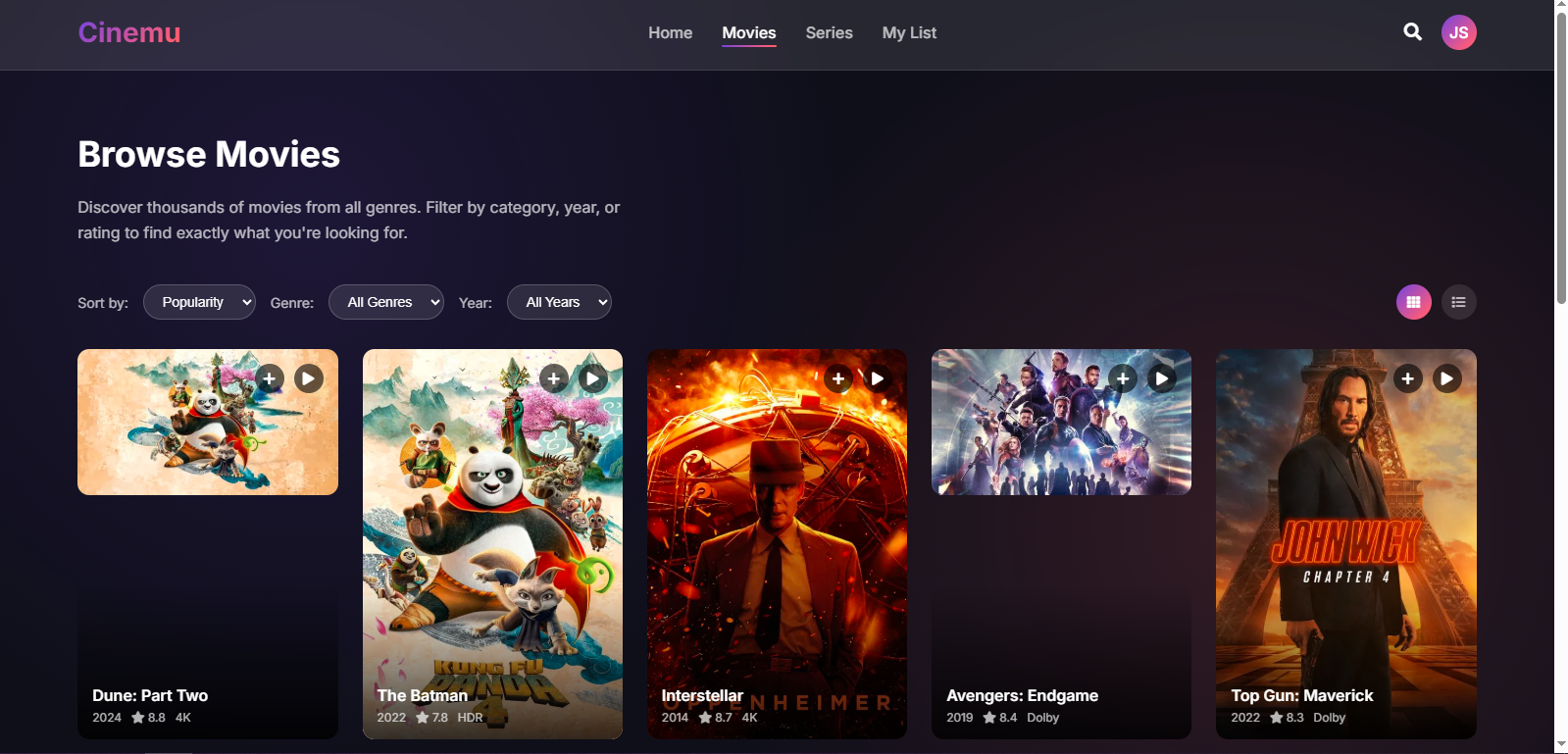Open My List page
1568x754 pixels.
pos(909,32)
